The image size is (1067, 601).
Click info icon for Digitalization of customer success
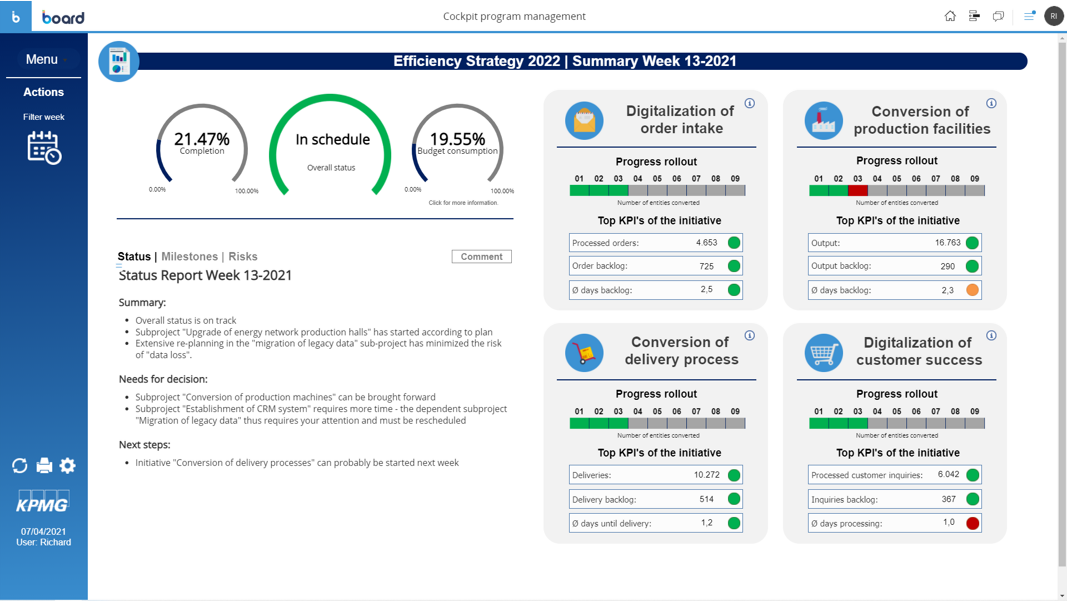point(991,336)
